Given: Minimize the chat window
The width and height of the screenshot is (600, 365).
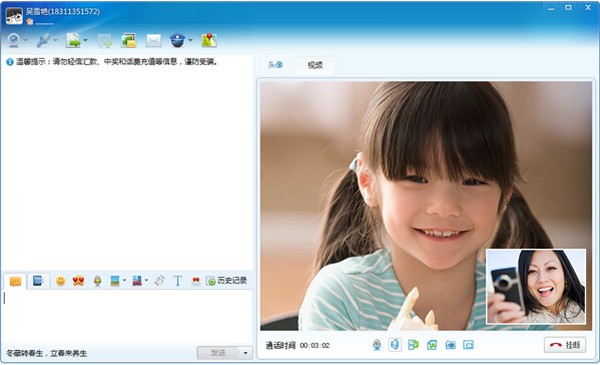Looking at the screenshot, I should coord(551,8).
